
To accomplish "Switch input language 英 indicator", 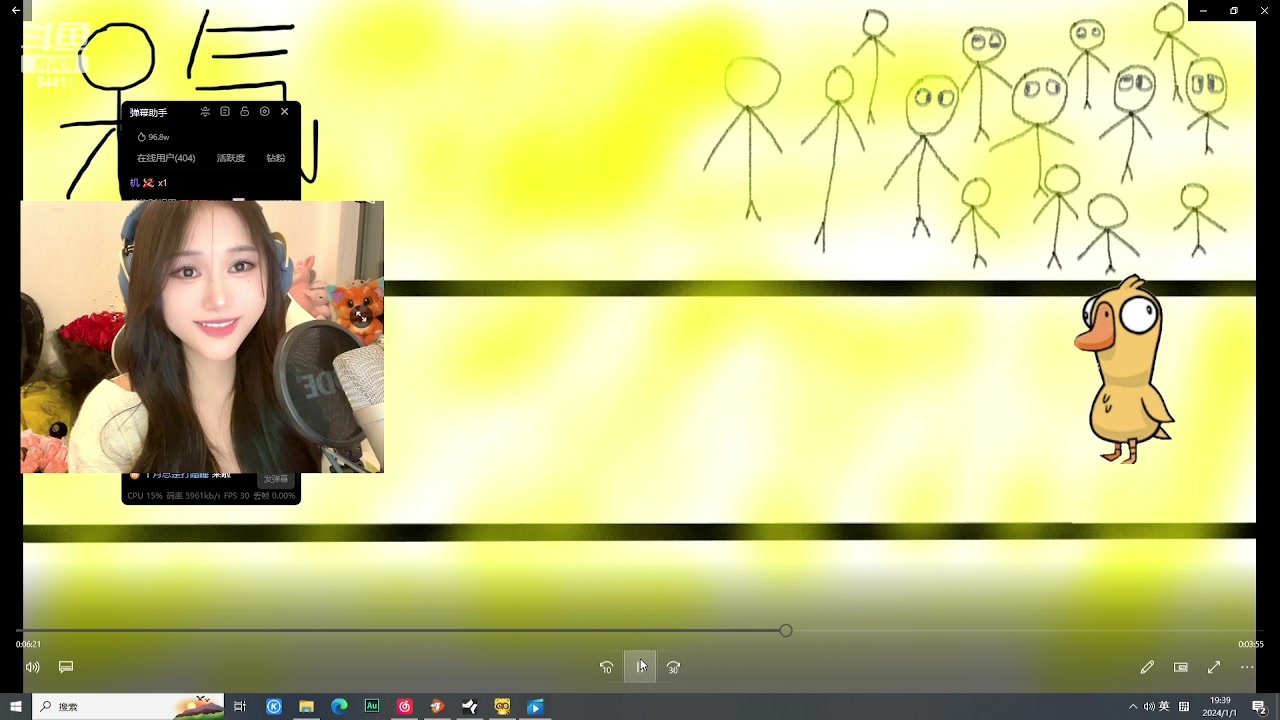I will (1164, 707).
